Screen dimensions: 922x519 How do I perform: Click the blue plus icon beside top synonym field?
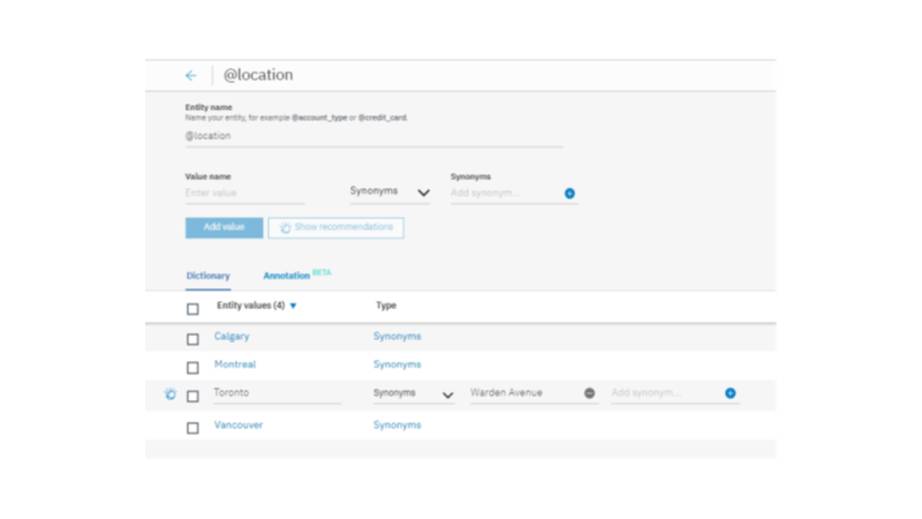[569, 193]
